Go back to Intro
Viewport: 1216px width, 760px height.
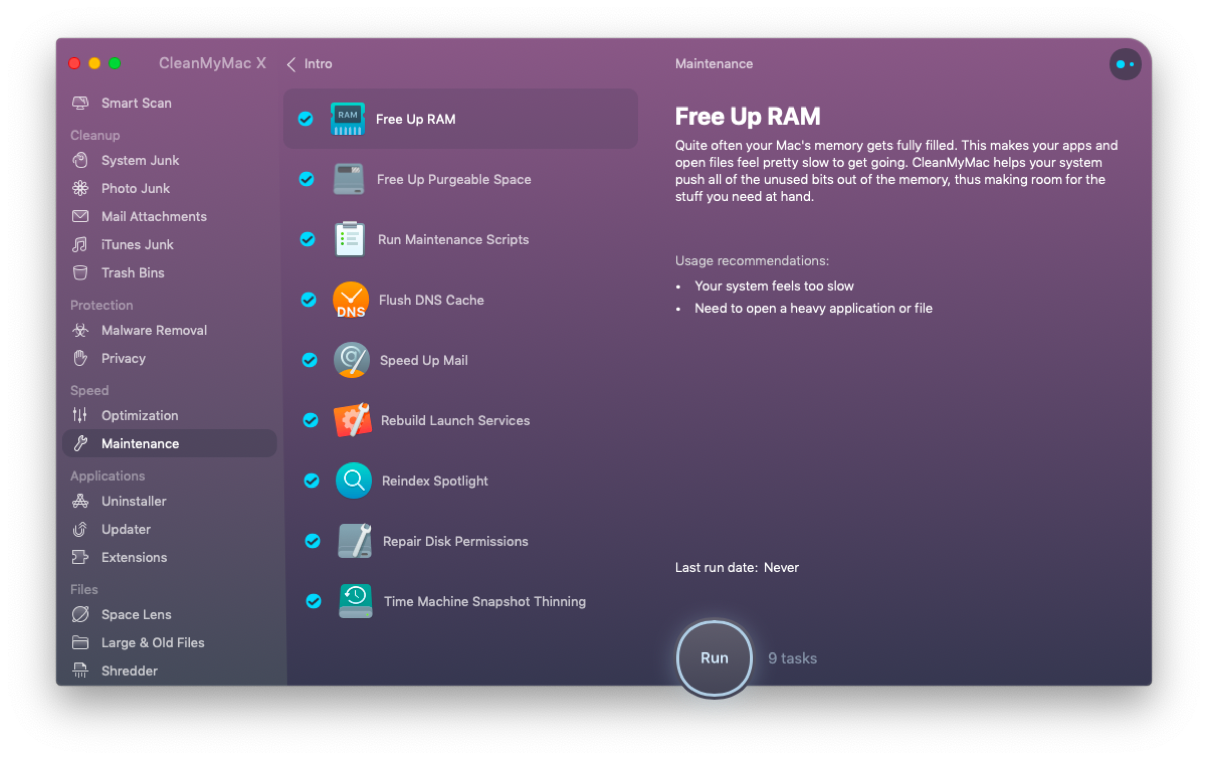click(309, 64)
